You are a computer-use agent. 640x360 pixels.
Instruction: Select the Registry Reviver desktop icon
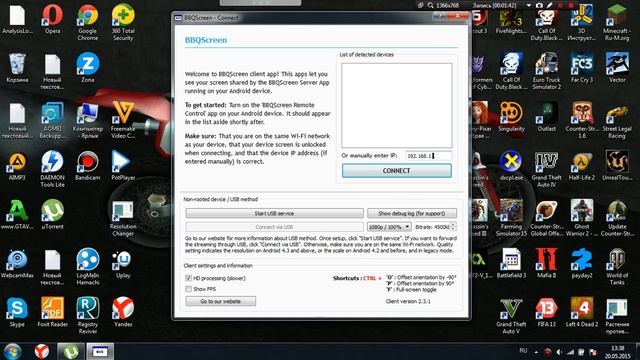pos(88,316)
